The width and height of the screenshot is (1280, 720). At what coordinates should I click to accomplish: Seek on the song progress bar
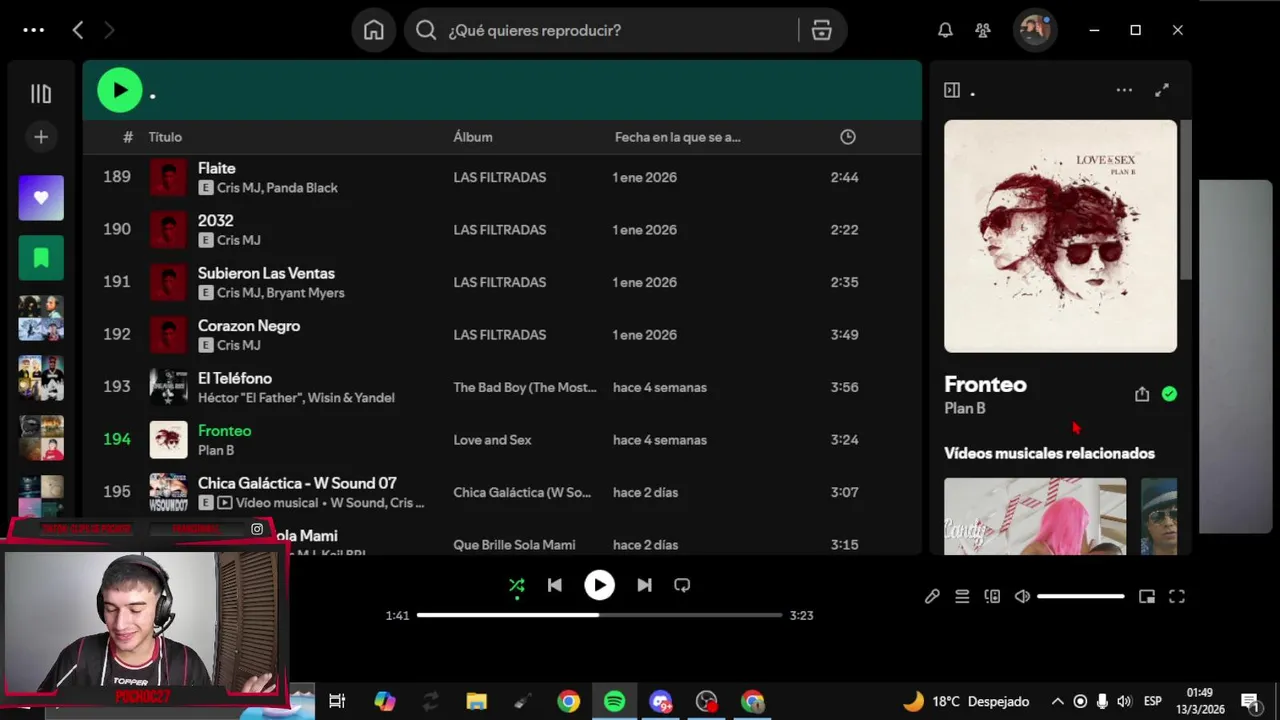point(600,615)
